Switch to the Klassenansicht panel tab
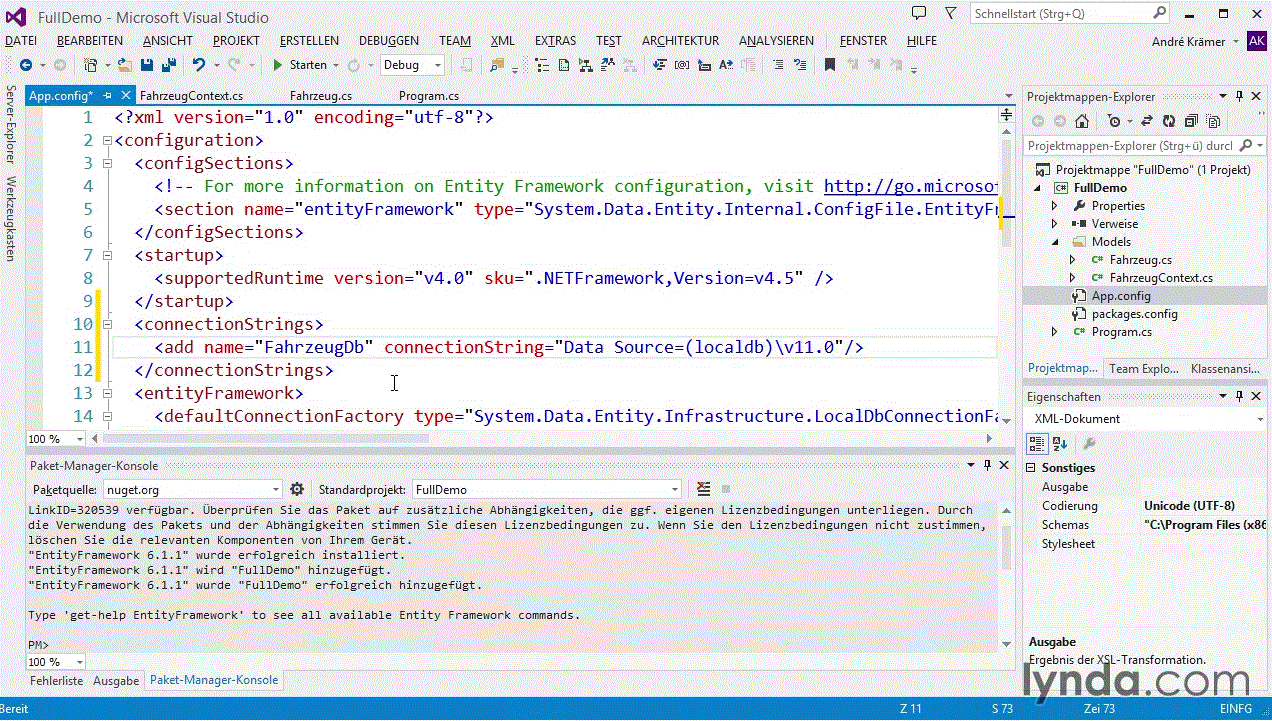Image resolution: width=1272 pixels, height=721 pixels. point(1225,368)
